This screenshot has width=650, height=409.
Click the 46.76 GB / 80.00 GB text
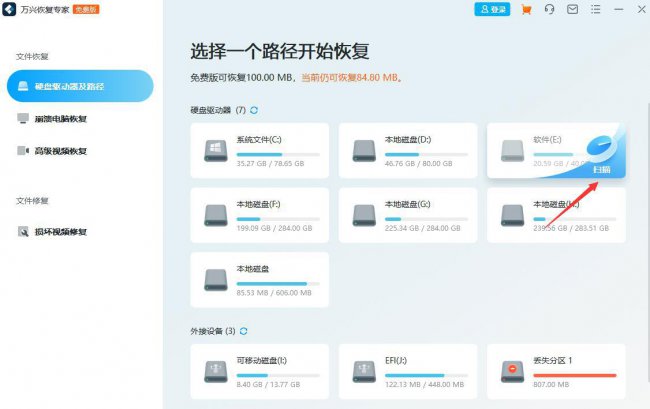click(419, 163)
